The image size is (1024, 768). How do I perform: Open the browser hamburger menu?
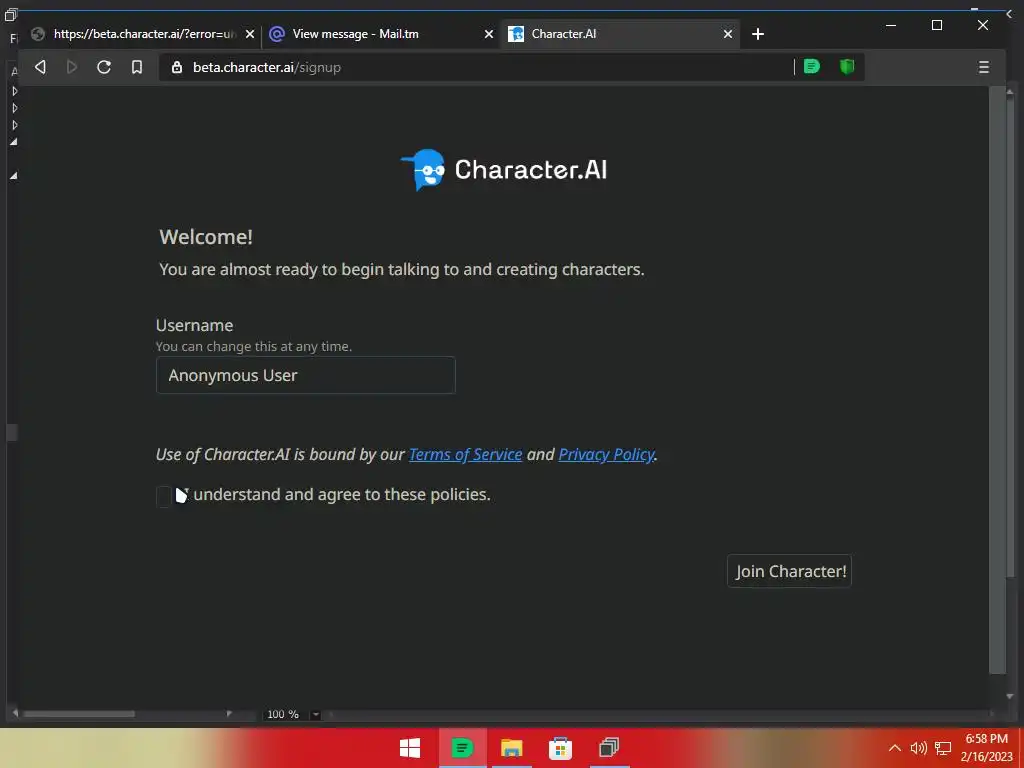point(984,67)
